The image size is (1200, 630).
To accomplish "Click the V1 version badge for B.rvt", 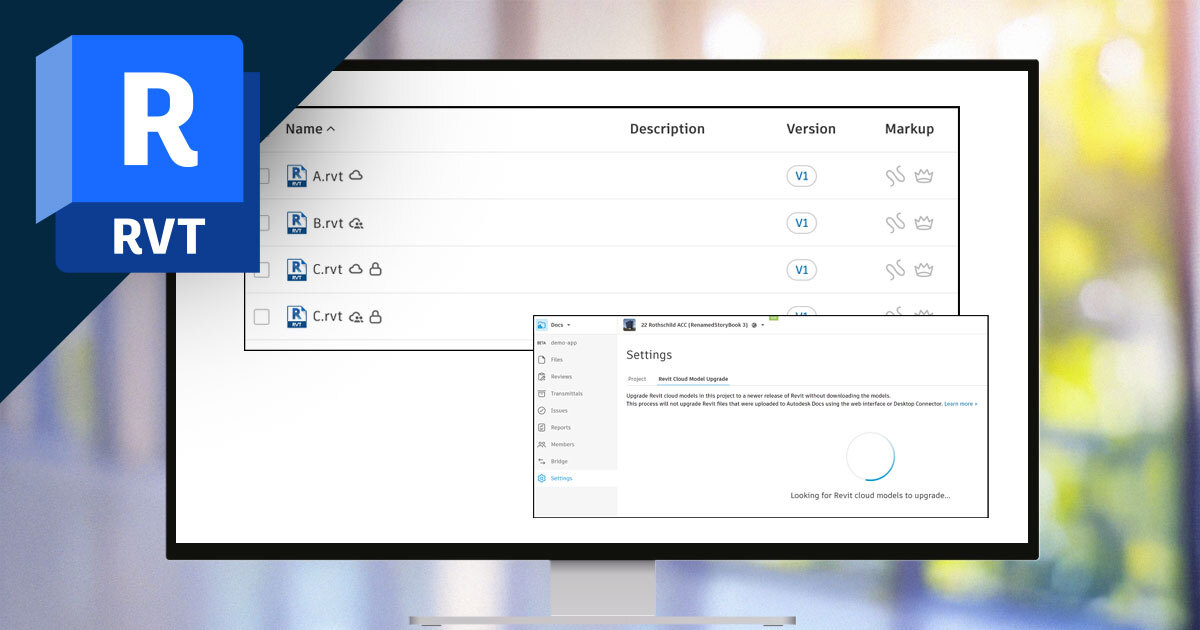I will 801,223.
